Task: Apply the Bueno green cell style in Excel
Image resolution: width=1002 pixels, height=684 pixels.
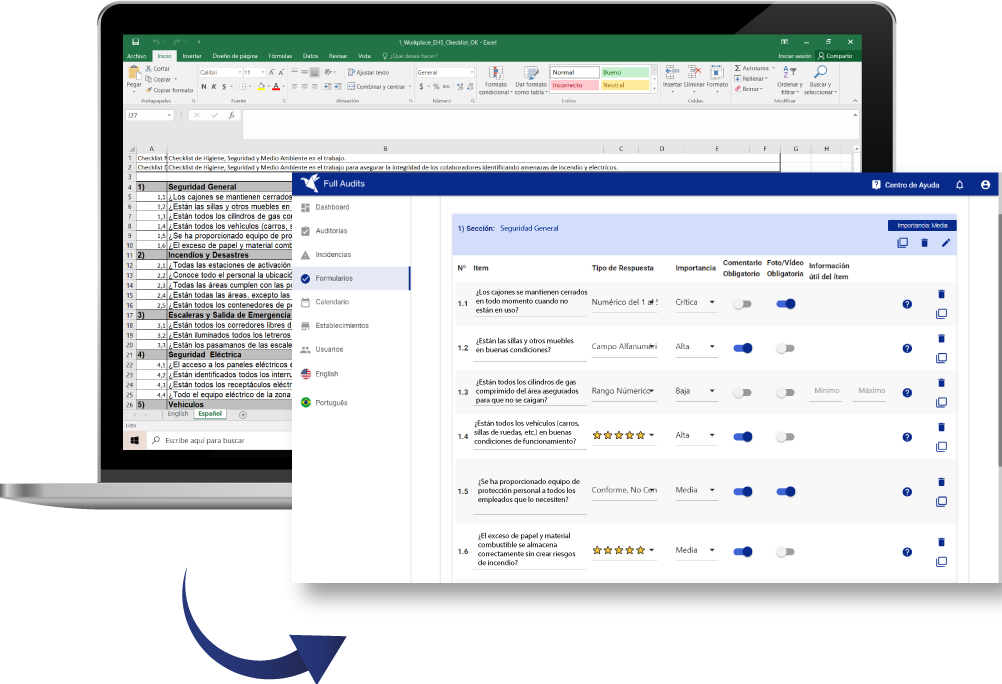Action: (625, 72)
